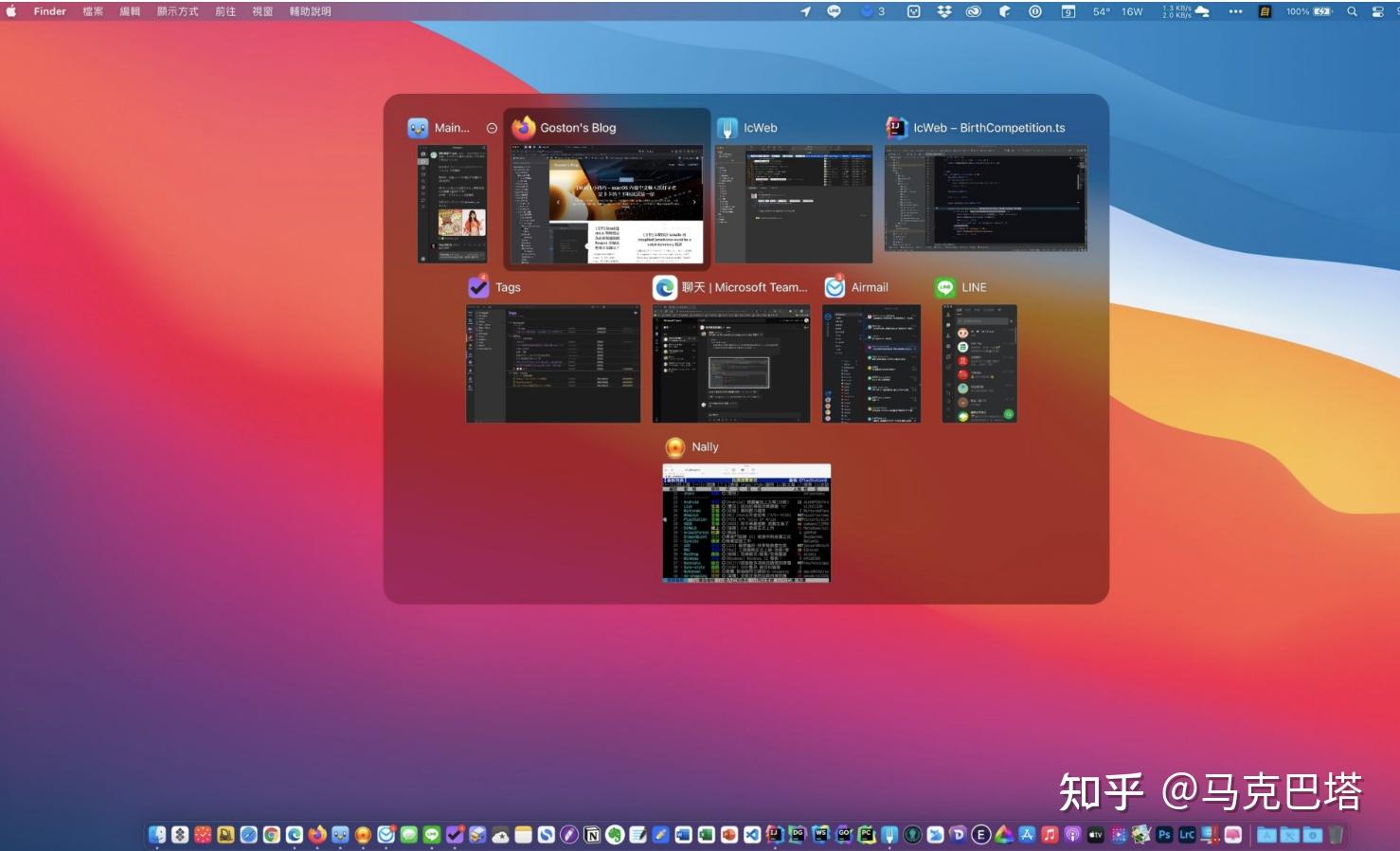Open Microsoft Excel from the Dock
This screenshot has height=851, width=1400.
(707, 835)
